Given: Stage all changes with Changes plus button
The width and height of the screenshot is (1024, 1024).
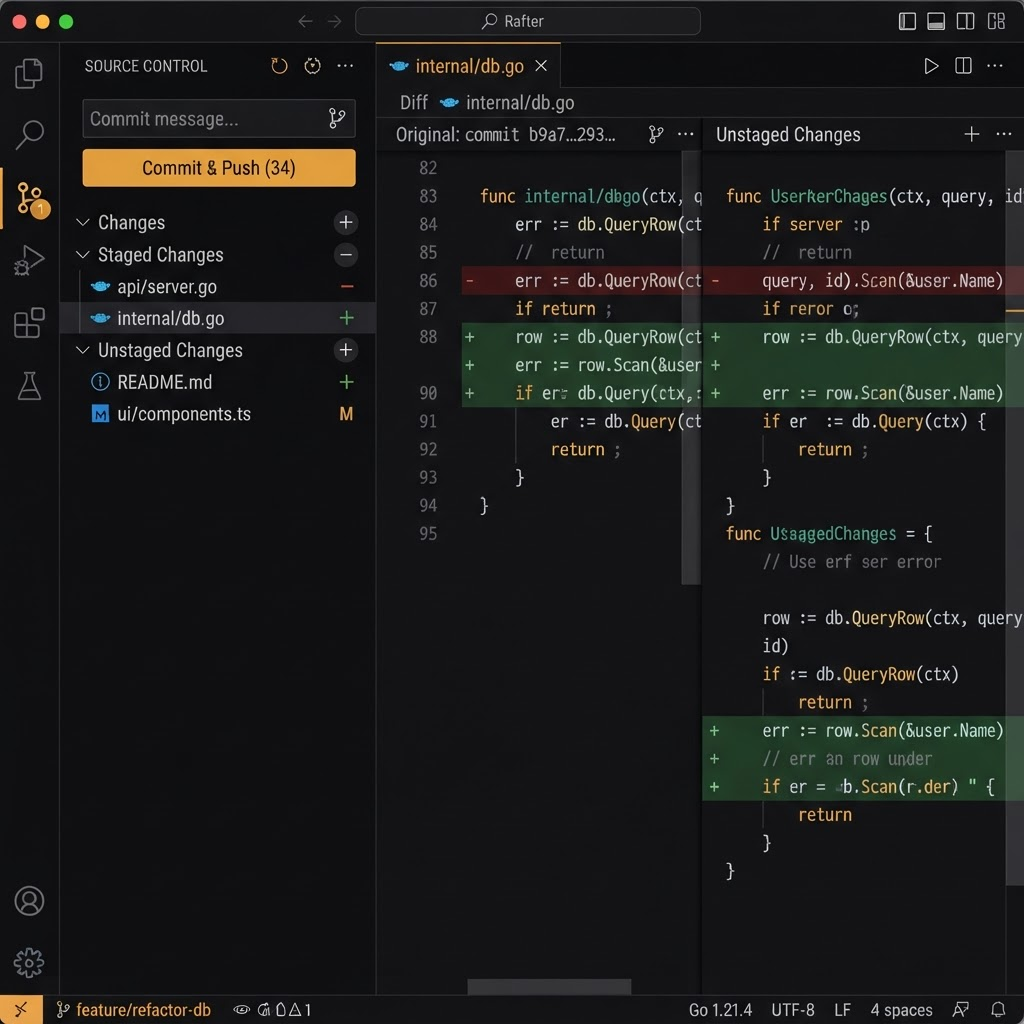Looking at the screenshot, I should tap(345, 222).
